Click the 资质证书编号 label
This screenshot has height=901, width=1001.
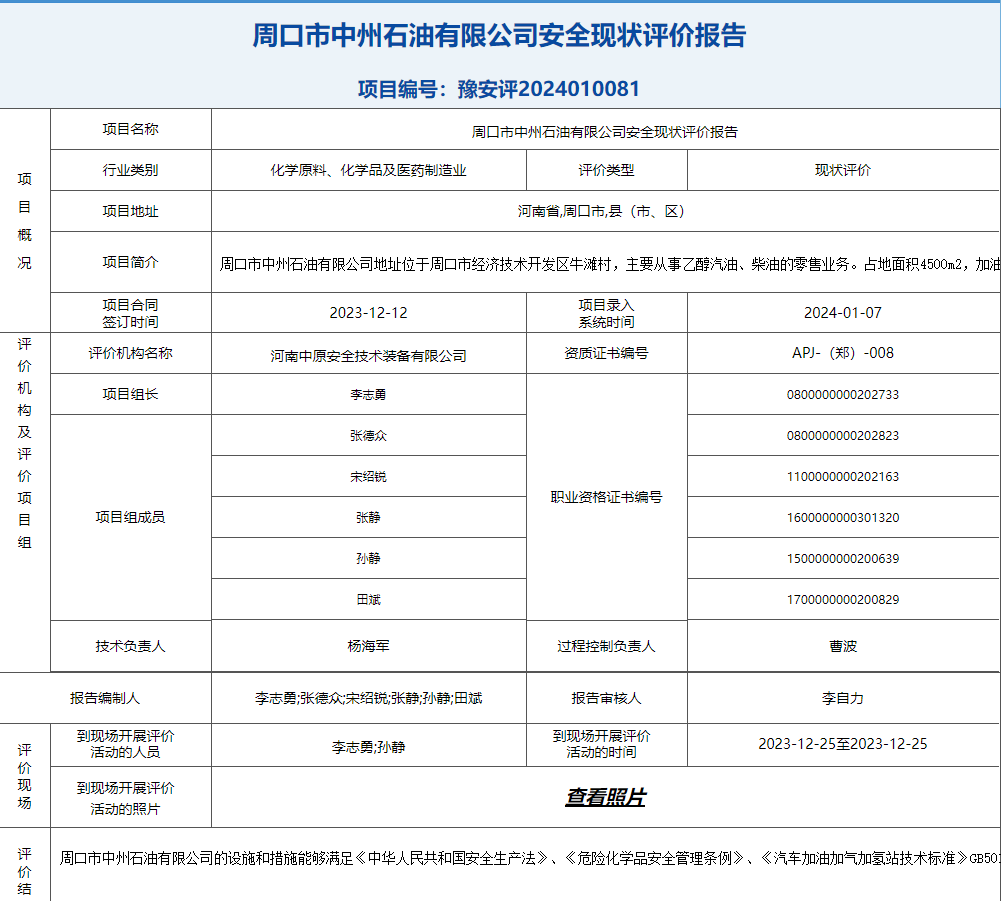pyautogui.click(x=606, y=353)
